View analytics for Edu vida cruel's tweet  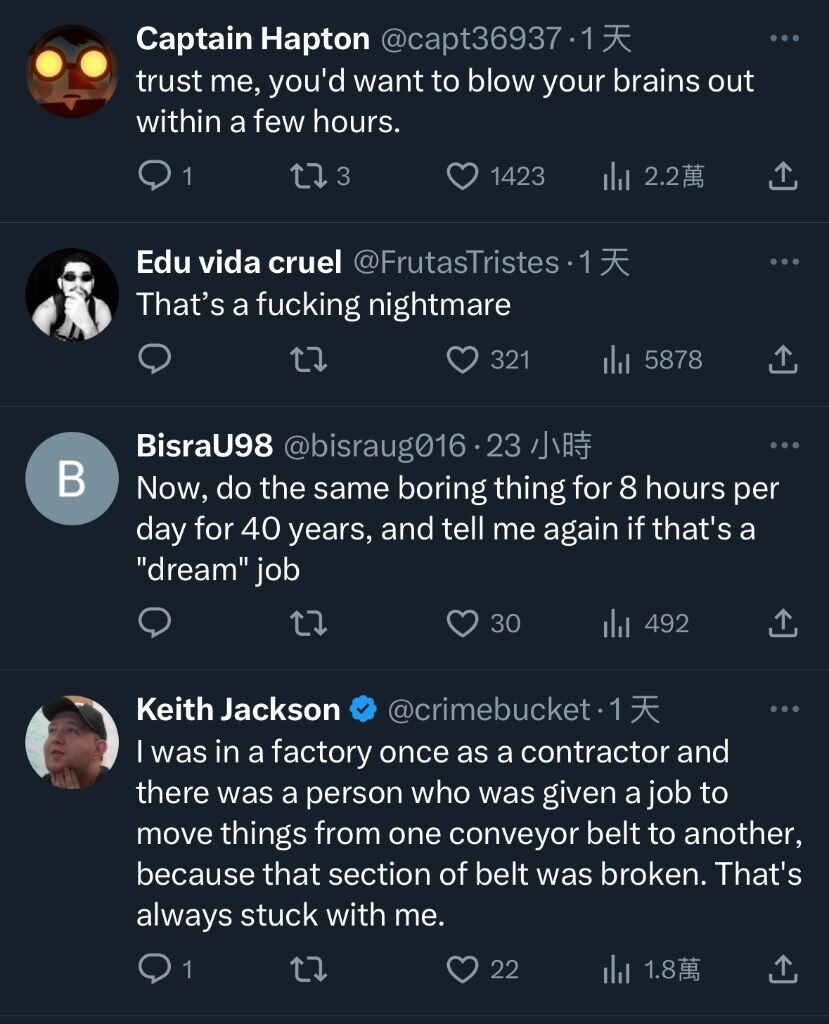(615, 360)
